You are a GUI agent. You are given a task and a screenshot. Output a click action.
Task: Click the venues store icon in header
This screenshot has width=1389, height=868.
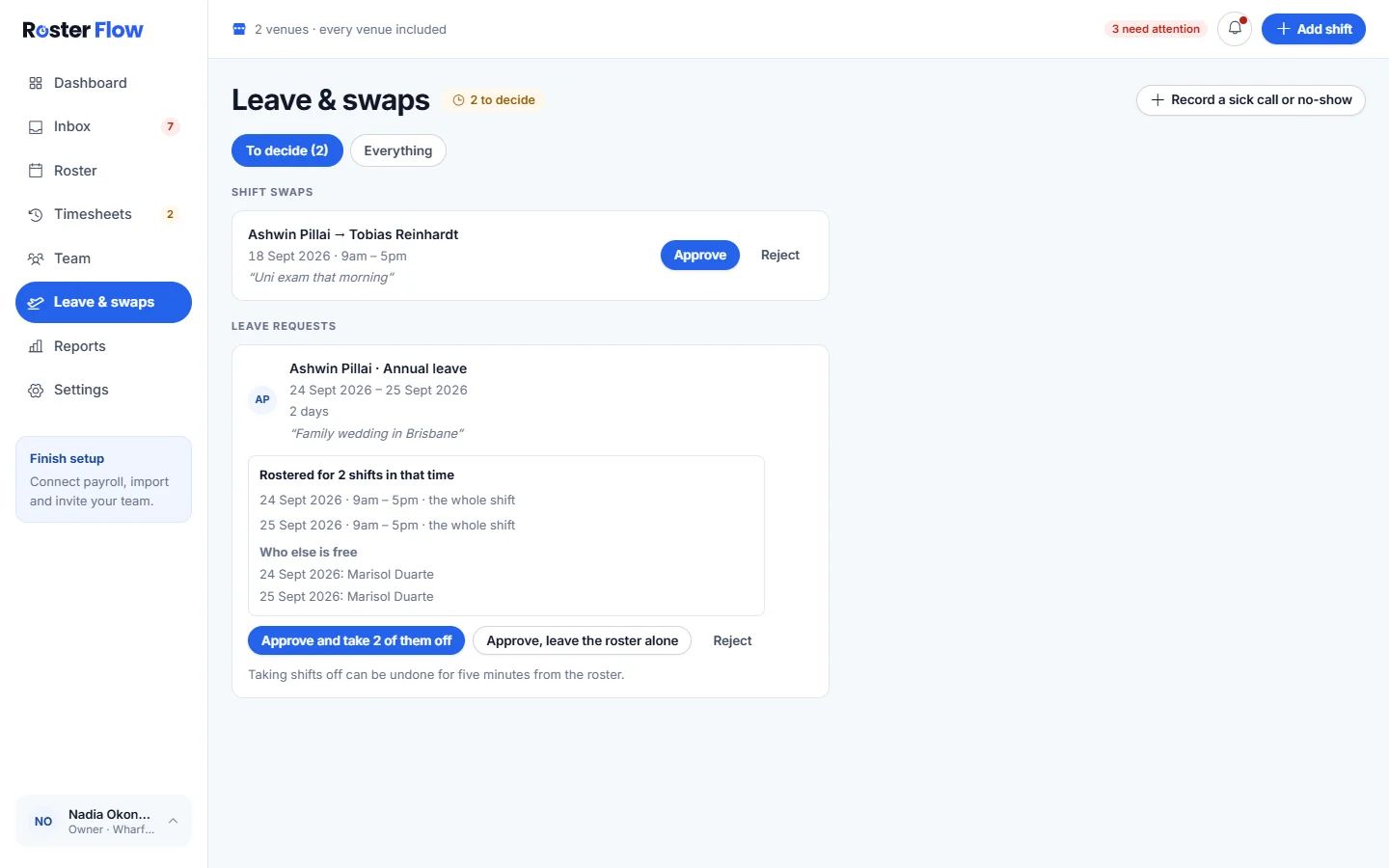point(239,29)
